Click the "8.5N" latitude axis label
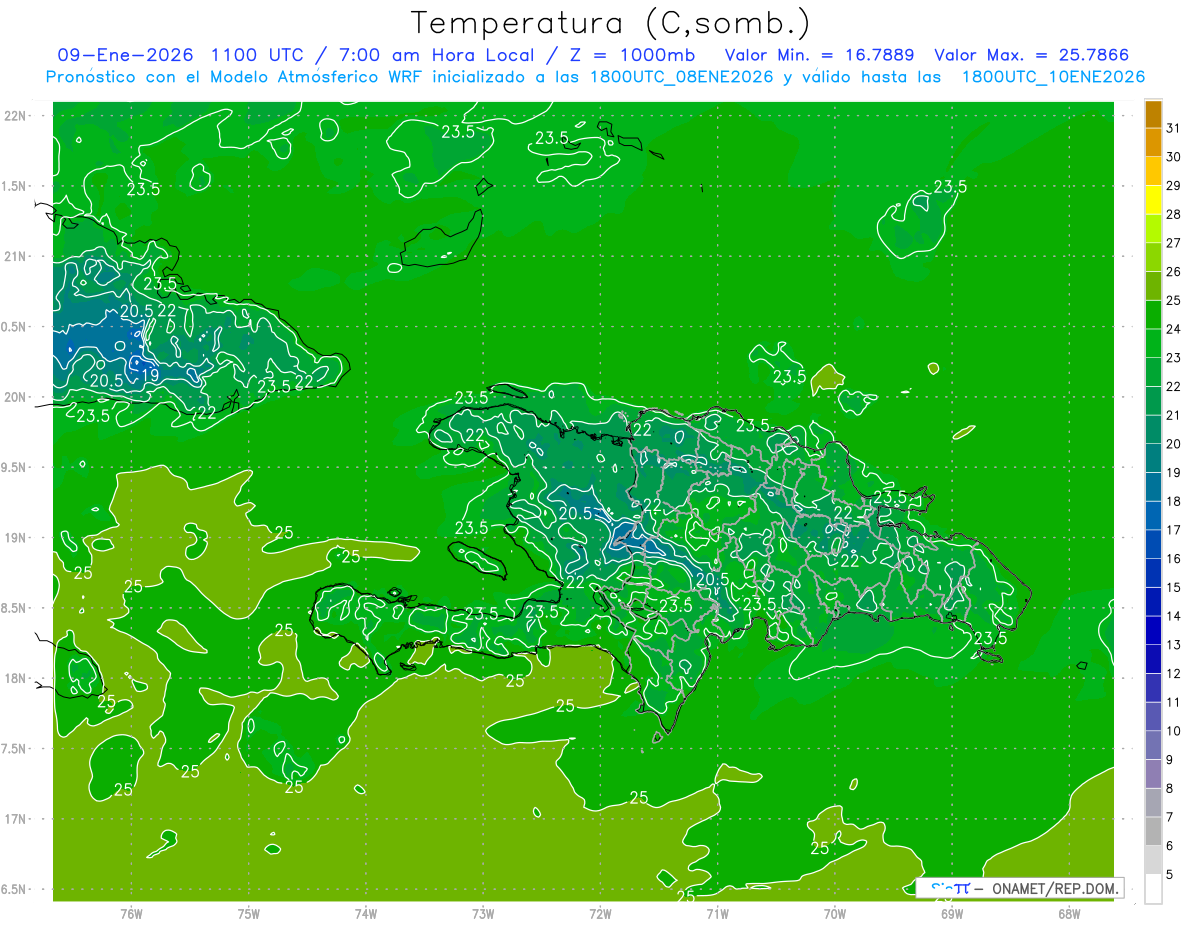 pyautogui.click(x=15, y=608)
